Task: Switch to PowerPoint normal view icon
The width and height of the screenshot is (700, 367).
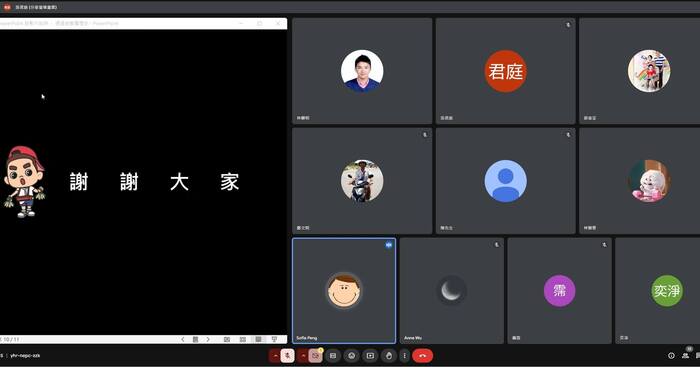Action: coord(227,339)
